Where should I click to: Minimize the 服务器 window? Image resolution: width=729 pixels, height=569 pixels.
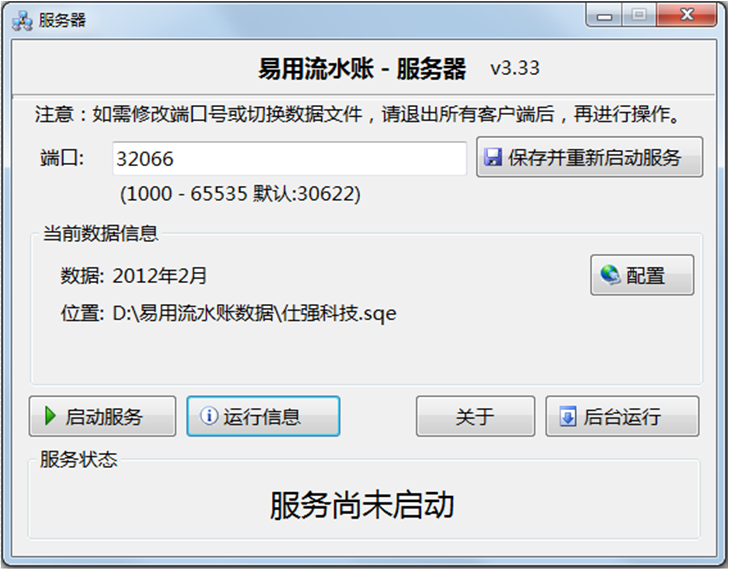[x=604, y=16]
